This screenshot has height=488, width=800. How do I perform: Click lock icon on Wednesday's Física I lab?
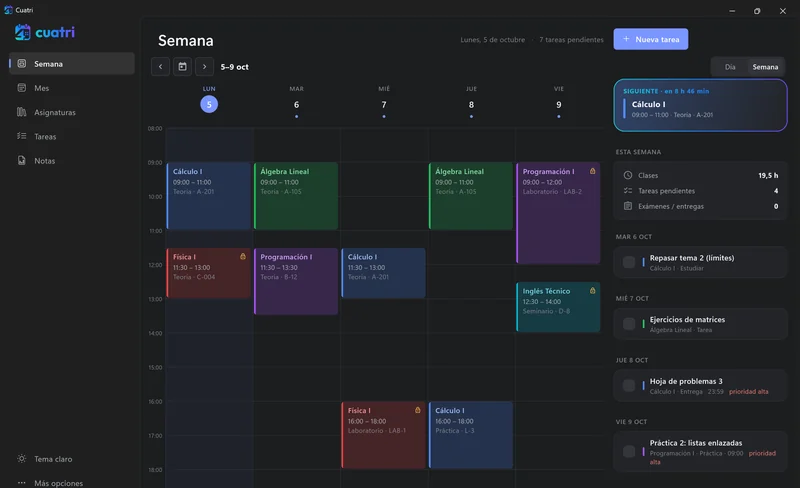tap(418, 410)
